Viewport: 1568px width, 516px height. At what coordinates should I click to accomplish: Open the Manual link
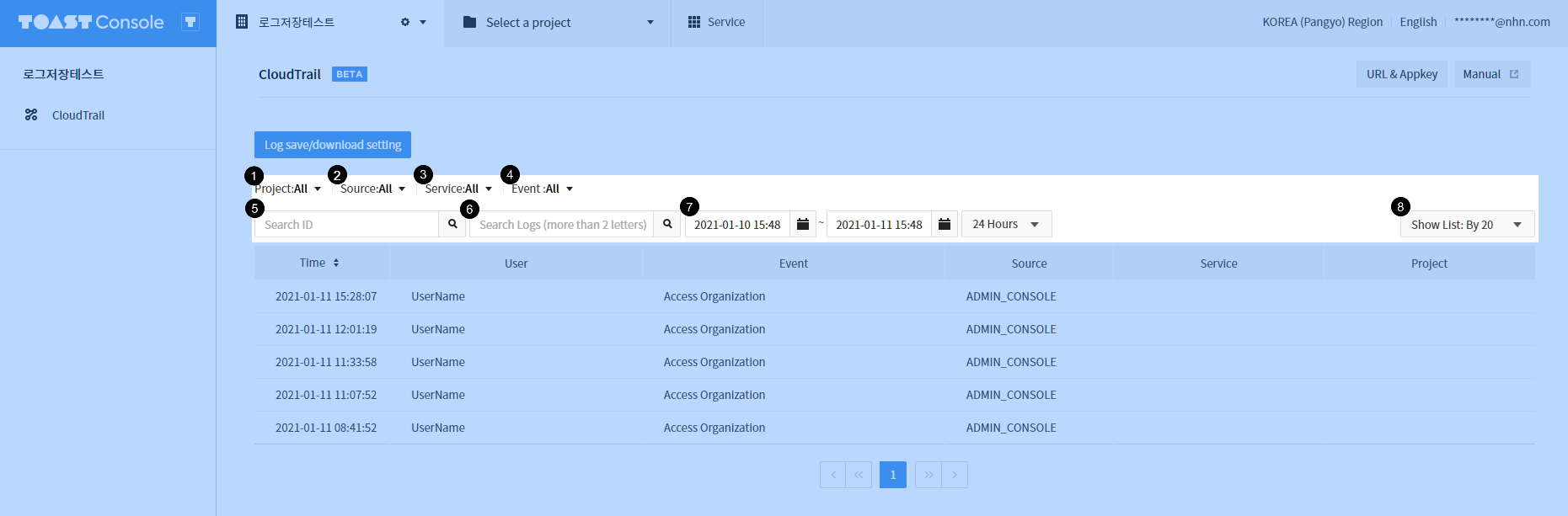[1492, 74]
